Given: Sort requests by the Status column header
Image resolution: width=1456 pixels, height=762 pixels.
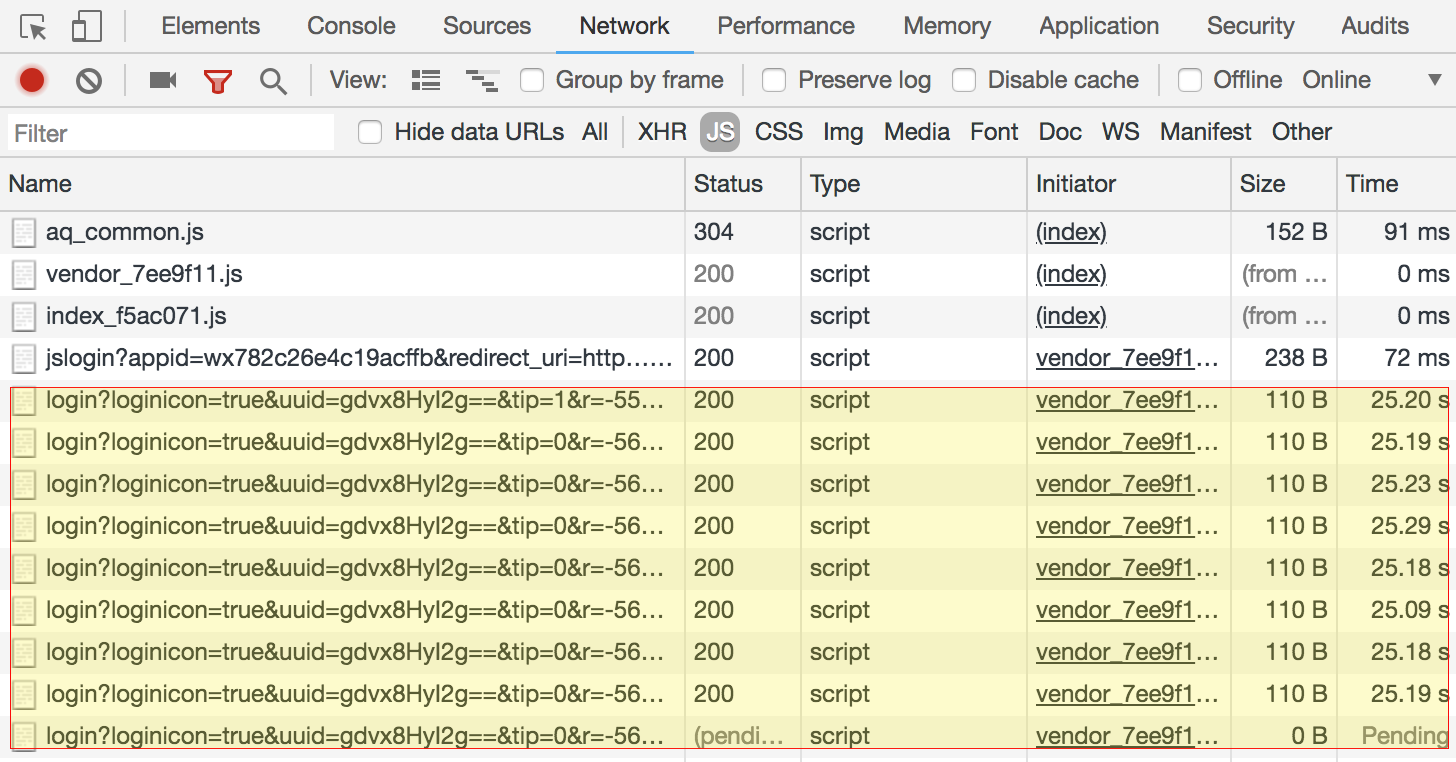Looking at the screenshot, I should pyautogui.click(x=728, y=184).
